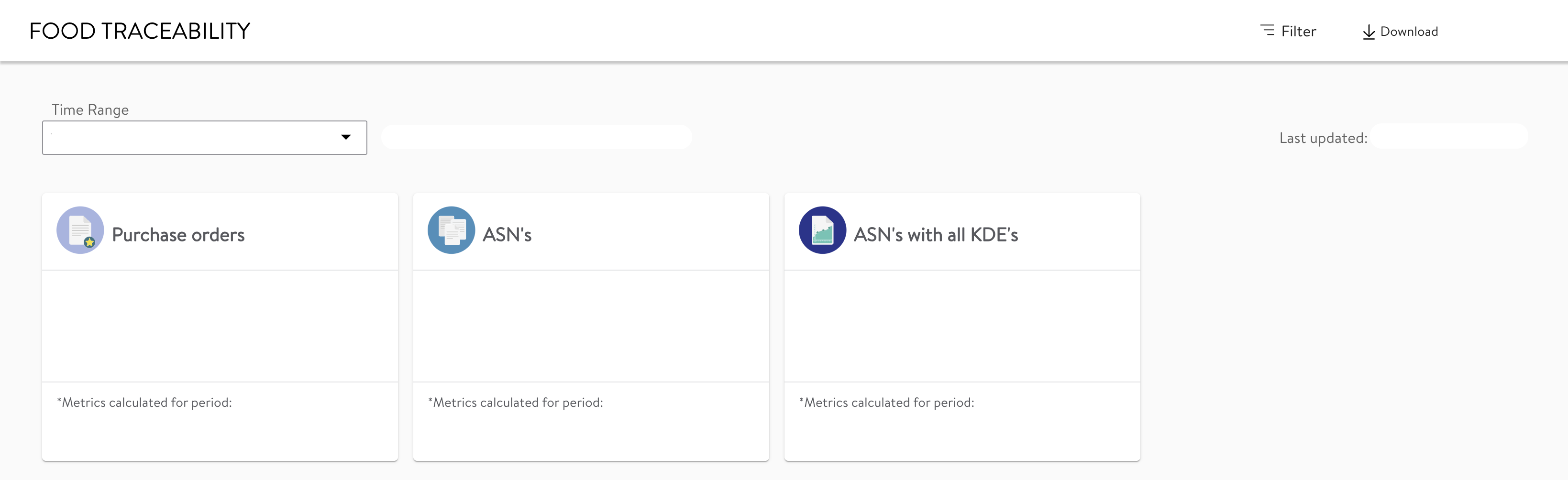Image resolution: width=1568 pixels, height=480 pixels.
Task: Click the Purchase orders metrics period note
Action: pos(144,403)
